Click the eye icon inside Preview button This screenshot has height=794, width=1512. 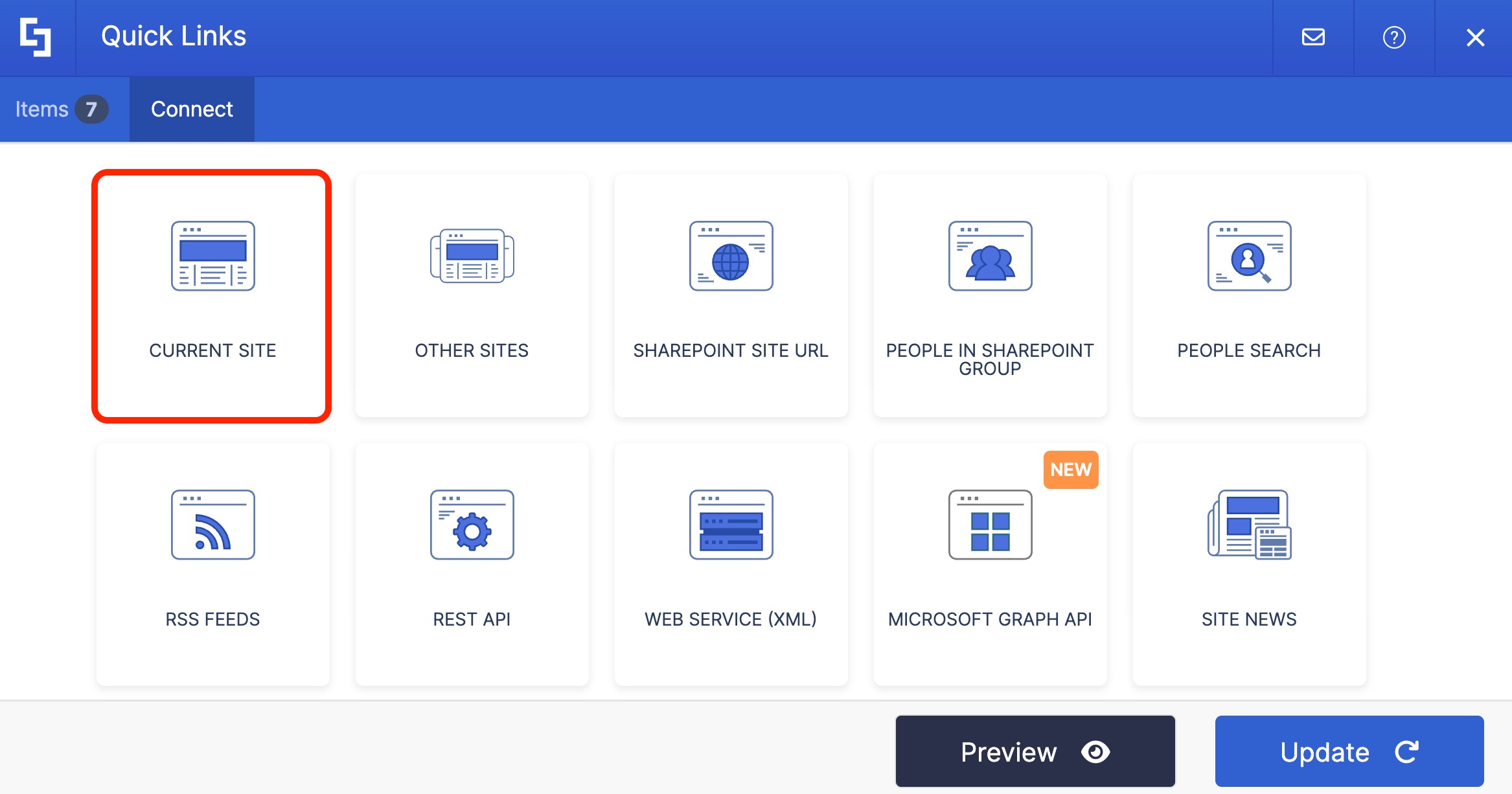coord(1096,751)
